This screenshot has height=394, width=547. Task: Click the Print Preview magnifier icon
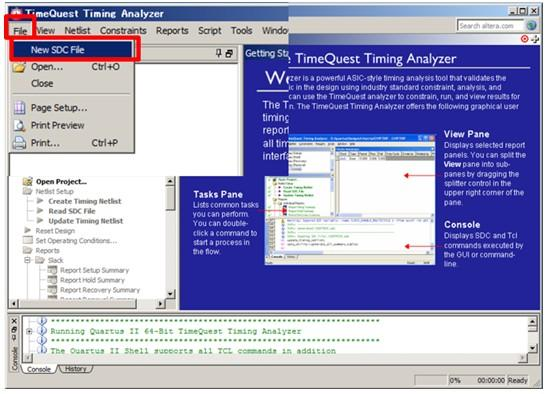point(20,125)
